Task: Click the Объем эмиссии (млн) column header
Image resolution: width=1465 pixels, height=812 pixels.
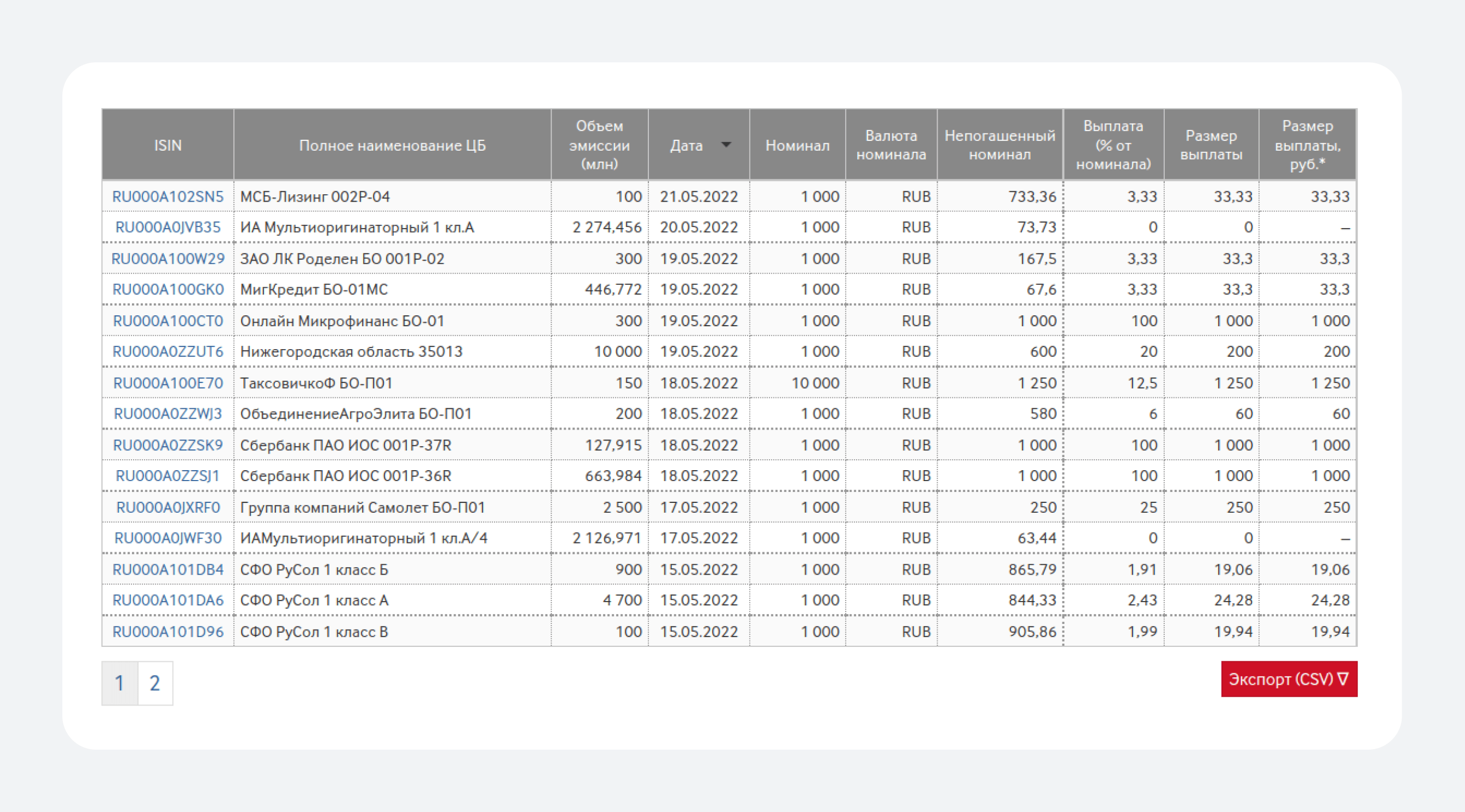Action: (600, 145)
